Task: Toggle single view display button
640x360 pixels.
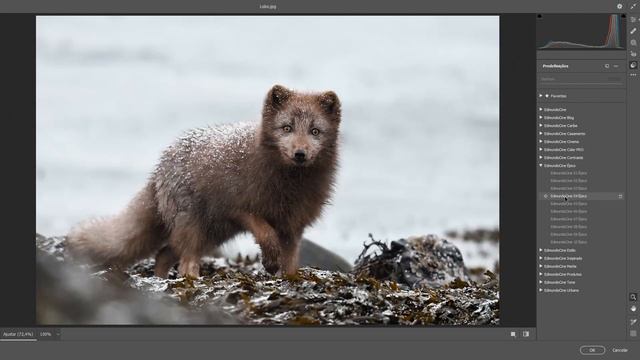Action: coord(513,334)
